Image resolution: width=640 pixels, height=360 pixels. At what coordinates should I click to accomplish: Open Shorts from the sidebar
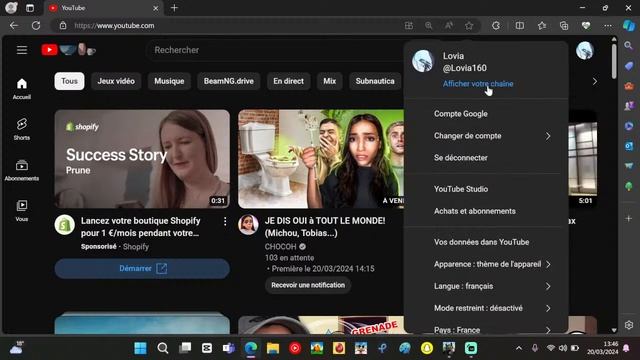(22, 129)
